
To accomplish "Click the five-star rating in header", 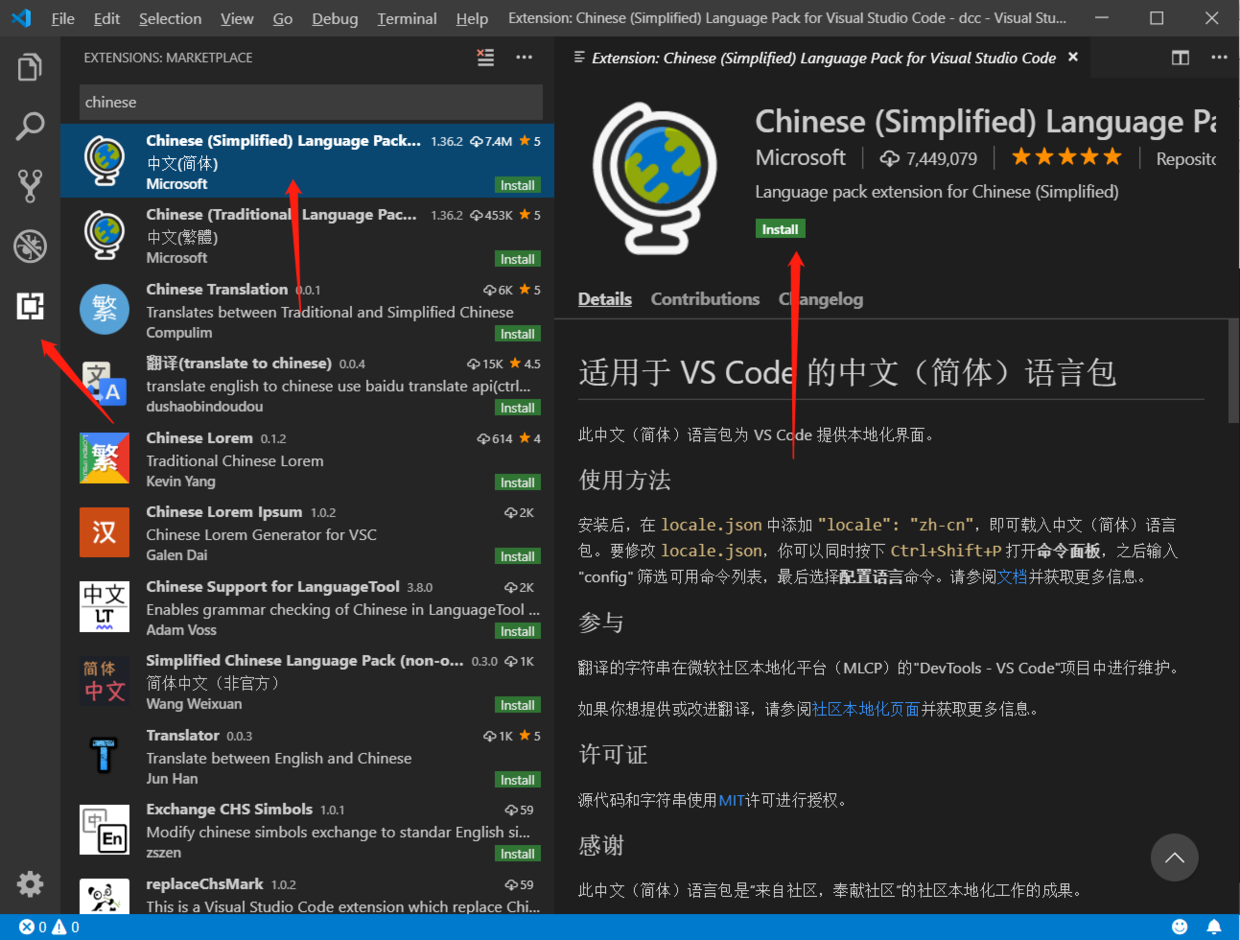I will click(1066, 157).
